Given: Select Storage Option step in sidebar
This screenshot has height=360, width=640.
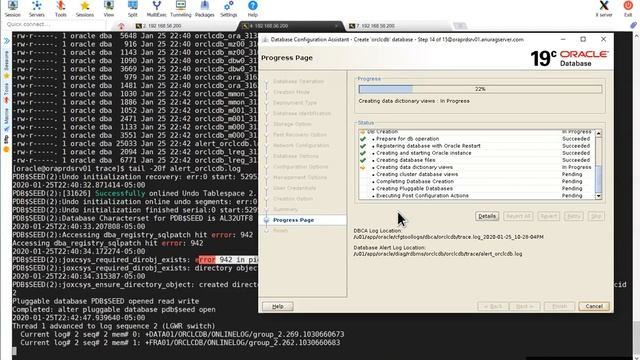Looking at the screenshot, I should pos(292,124).
